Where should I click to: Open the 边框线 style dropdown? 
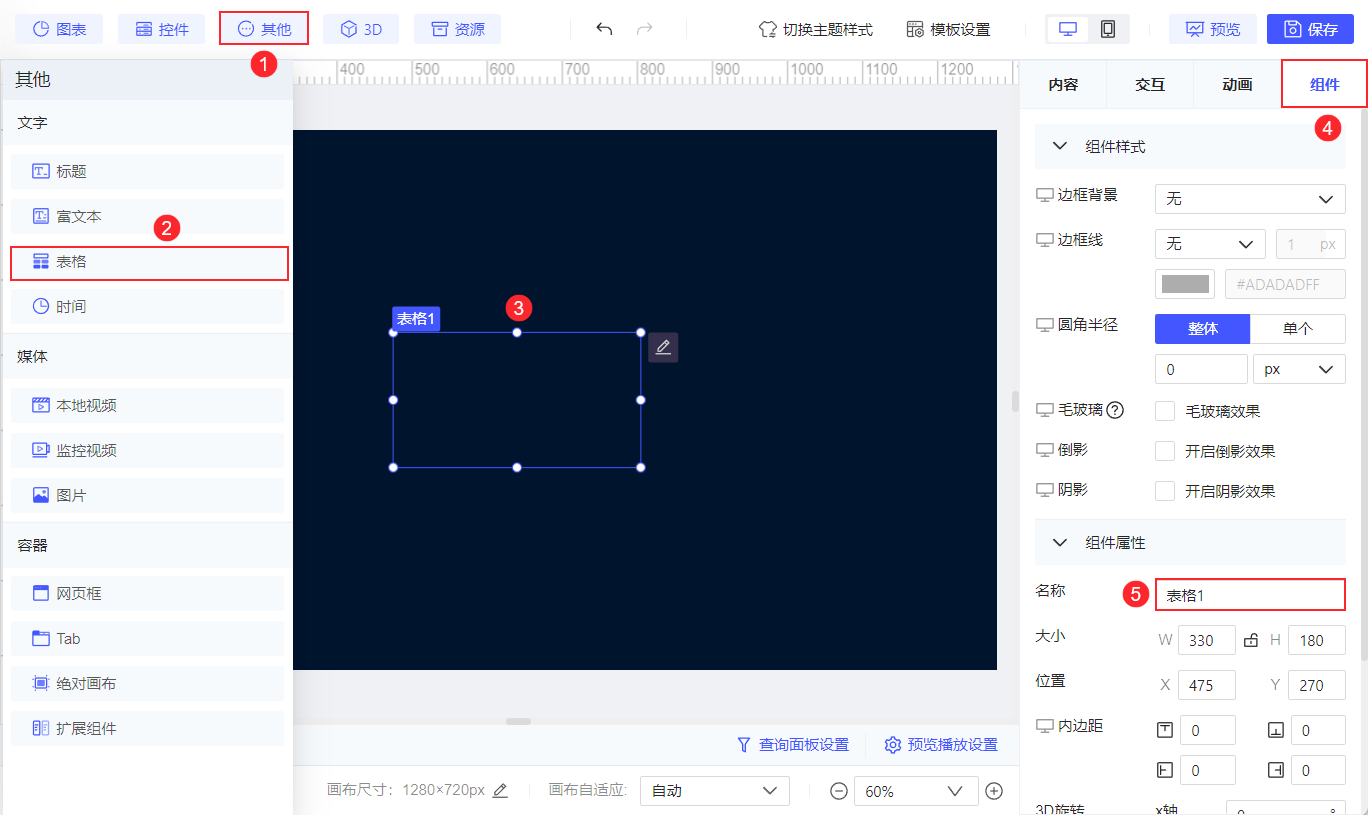[x=1210, y=244]
